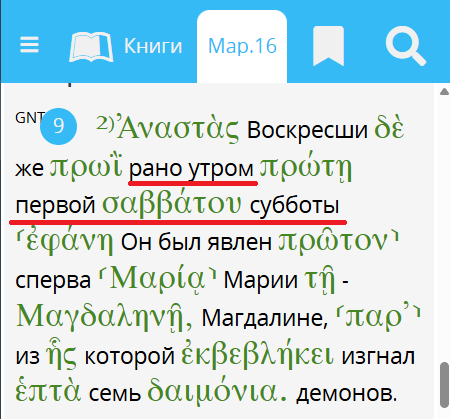Click the vertical scrollbar thumb
450x419 pixels.
click(444, 385)
